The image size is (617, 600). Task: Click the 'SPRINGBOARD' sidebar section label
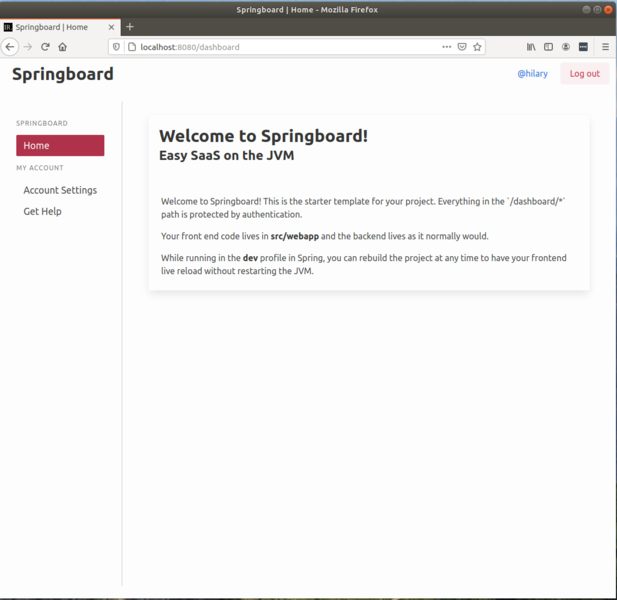point(42,123)
